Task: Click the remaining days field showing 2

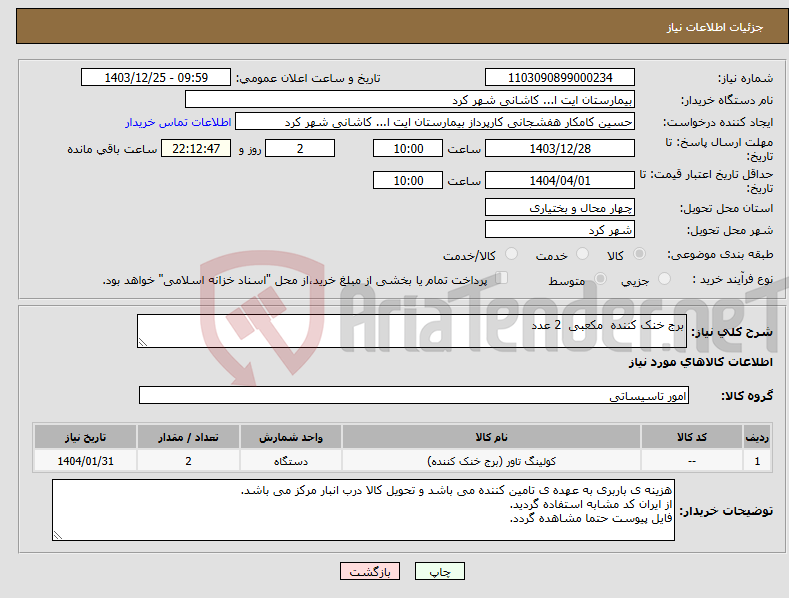Action: [x=300, y=148]
